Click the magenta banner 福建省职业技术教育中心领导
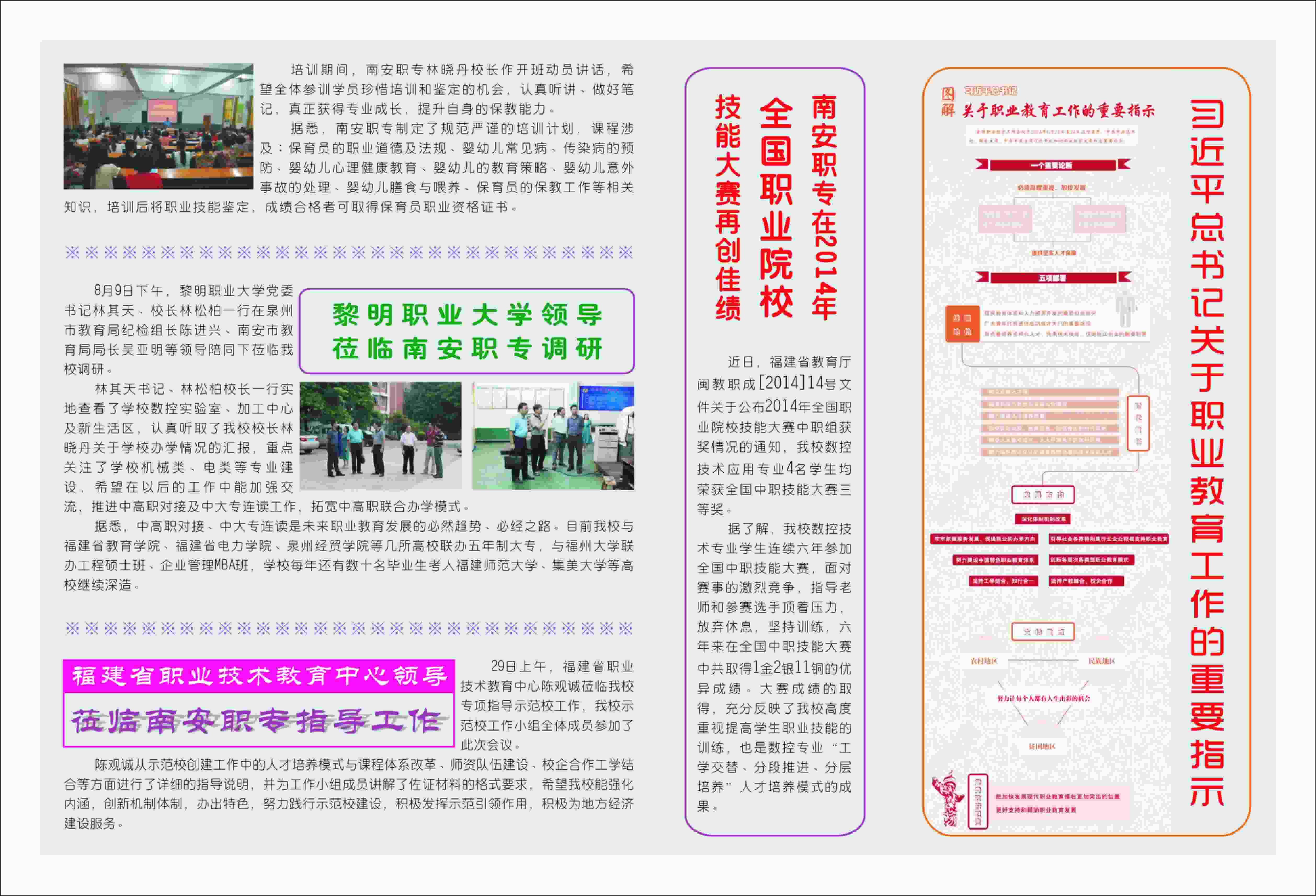This screenshot has height=896, width=1316. point(259,676)
